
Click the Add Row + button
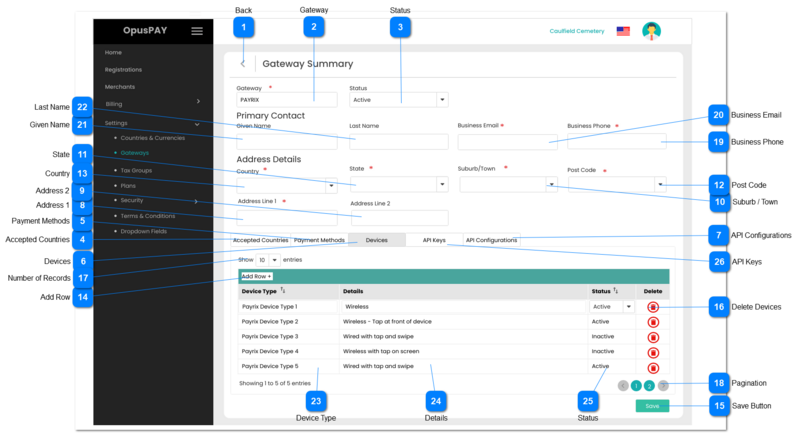pyautogui.click(x=257, y=275)
